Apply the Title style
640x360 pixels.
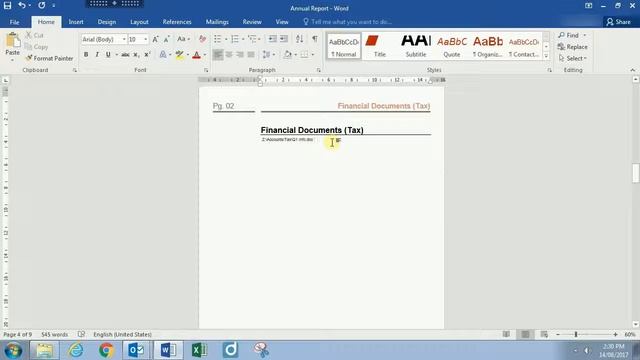(380, 46)
